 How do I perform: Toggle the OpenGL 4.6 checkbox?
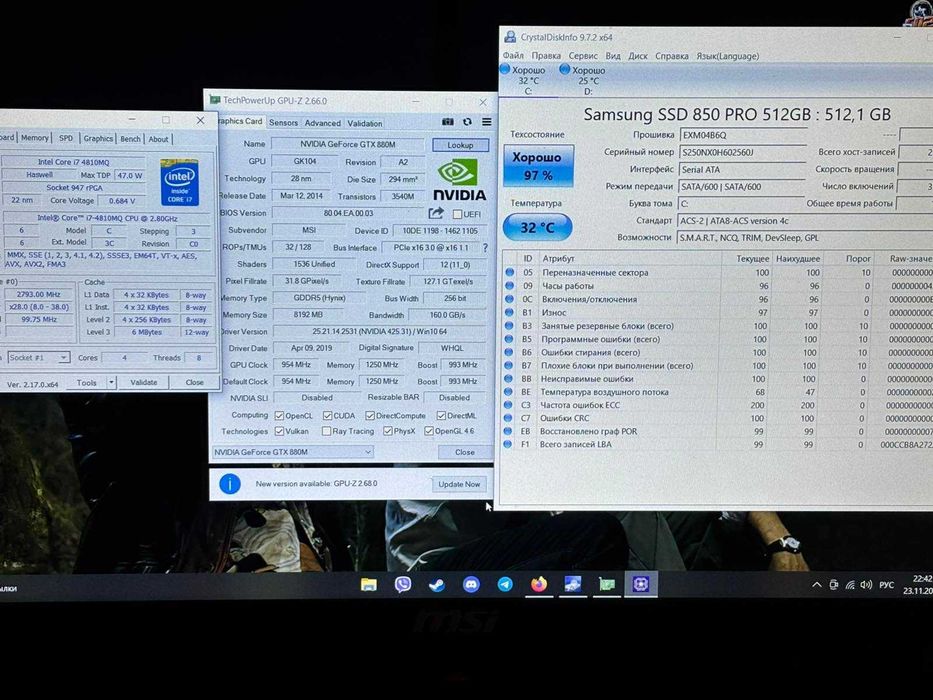coord(428,431)
